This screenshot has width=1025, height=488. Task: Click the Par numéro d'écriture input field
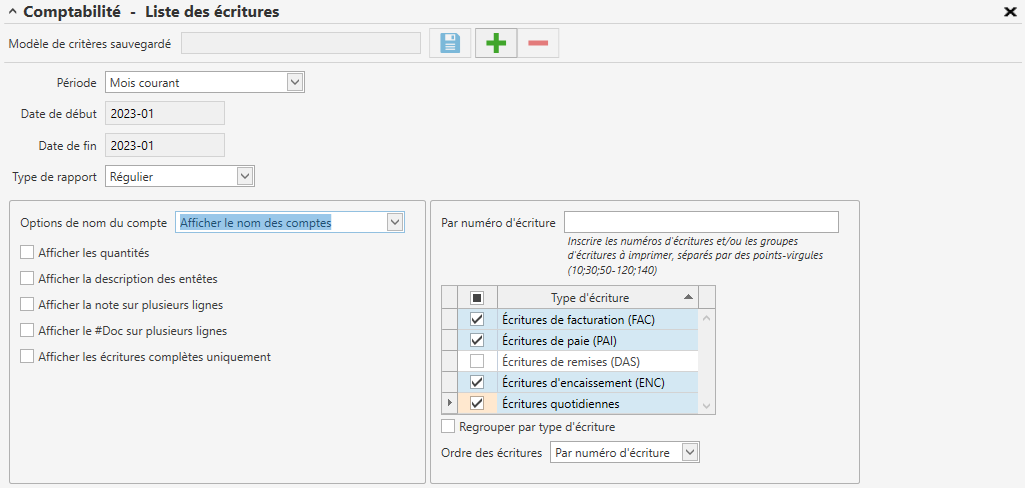pyautogui.click(x=701, y=222)
